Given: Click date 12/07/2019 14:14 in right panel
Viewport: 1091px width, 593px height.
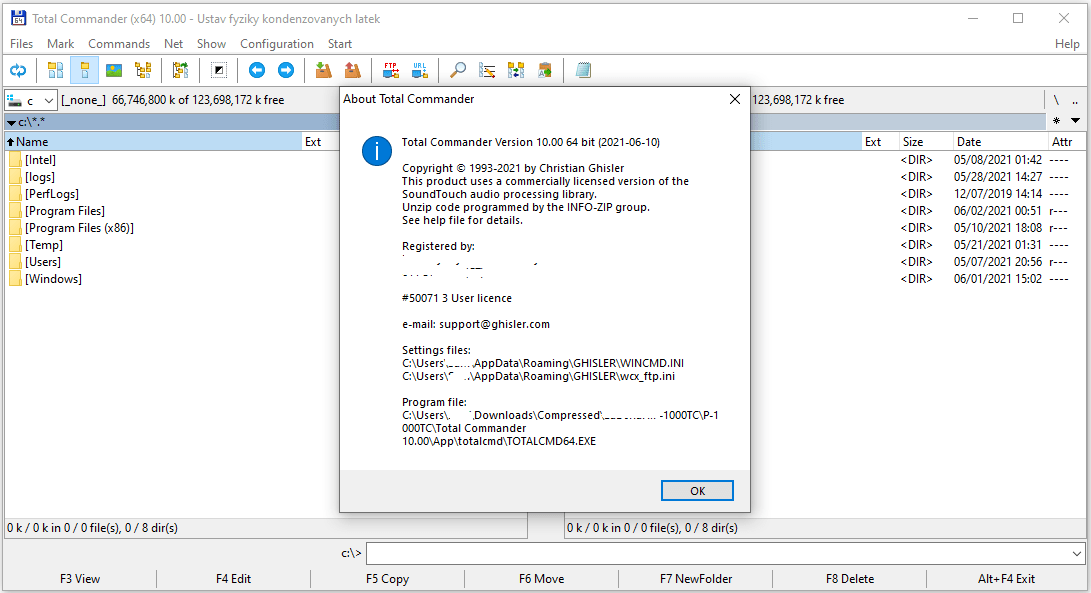Looking at the screenshot, I should click(998, 194).
